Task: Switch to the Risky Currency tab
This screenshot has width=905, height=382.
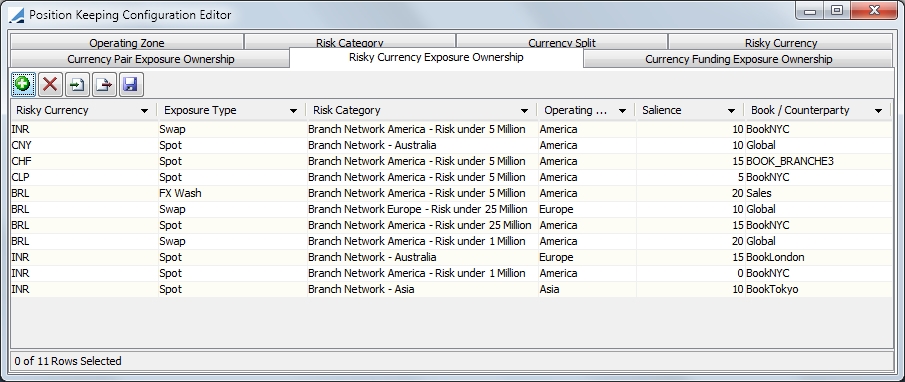Action: tap(781, 42)
